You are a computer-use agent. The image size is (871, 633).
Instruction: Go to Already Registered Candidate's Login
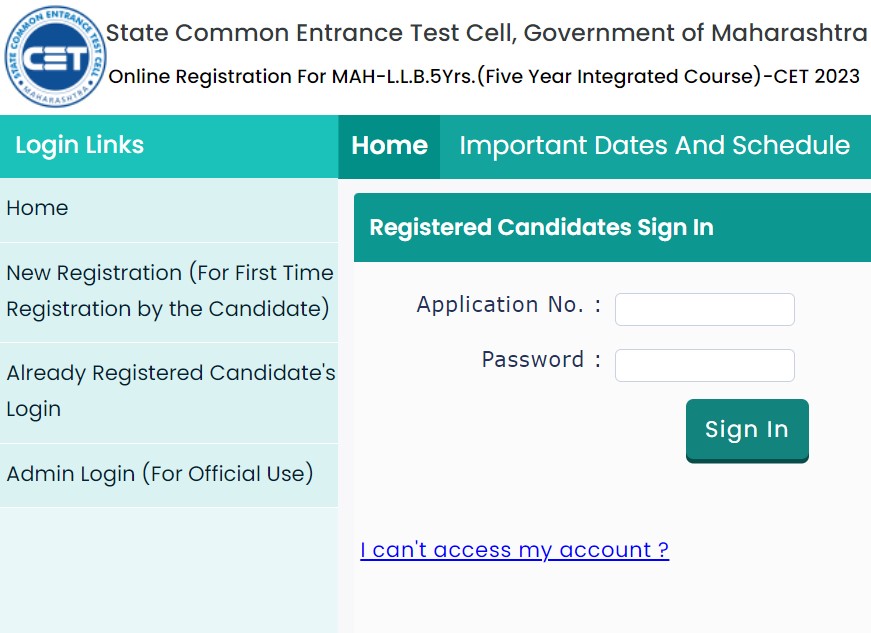point(169,391)
